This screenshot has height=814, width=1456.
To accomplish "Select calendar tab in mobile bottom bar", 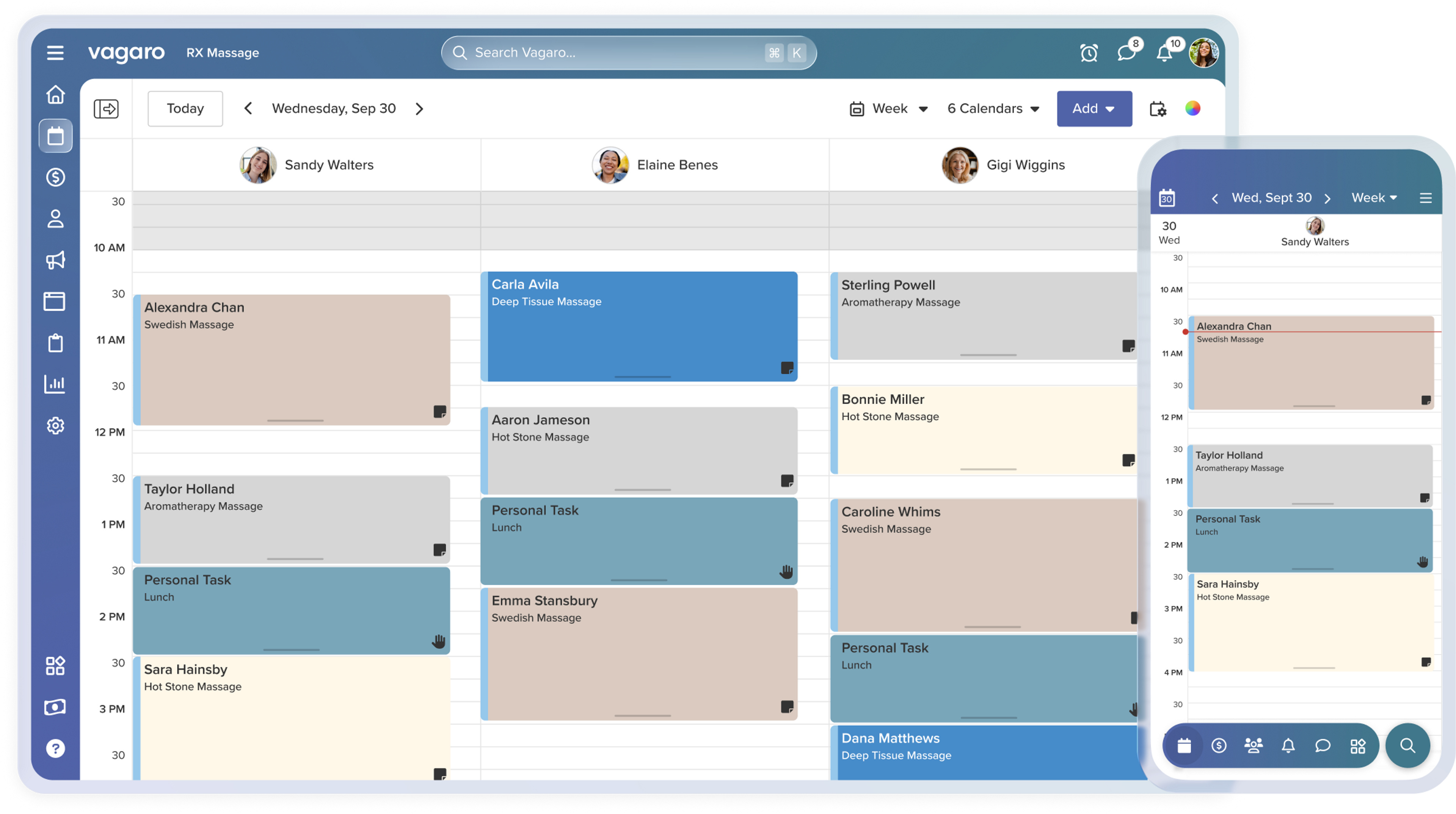I will click(1184, 746).
